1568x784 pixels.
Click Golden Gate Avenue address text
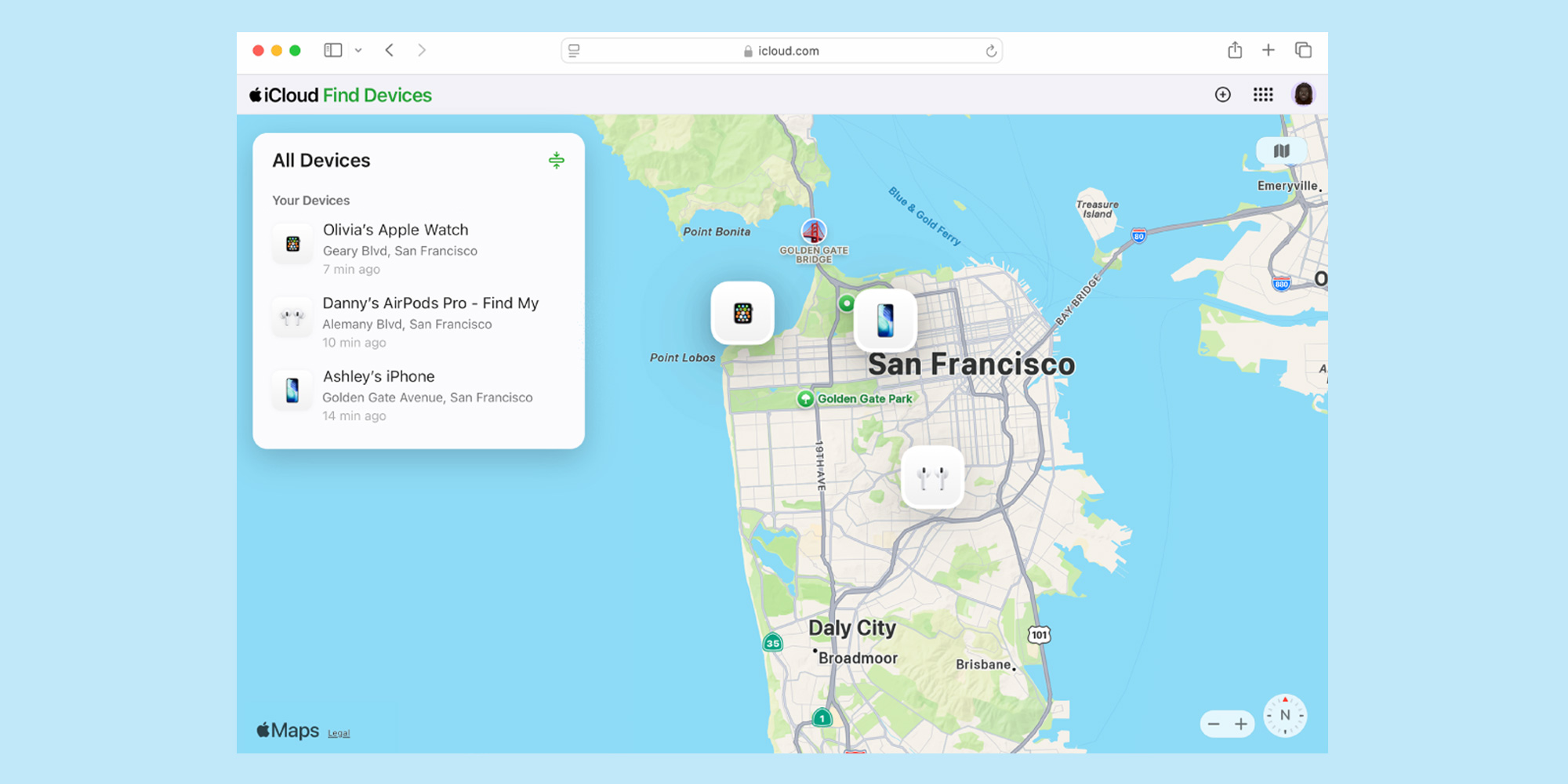427,397
